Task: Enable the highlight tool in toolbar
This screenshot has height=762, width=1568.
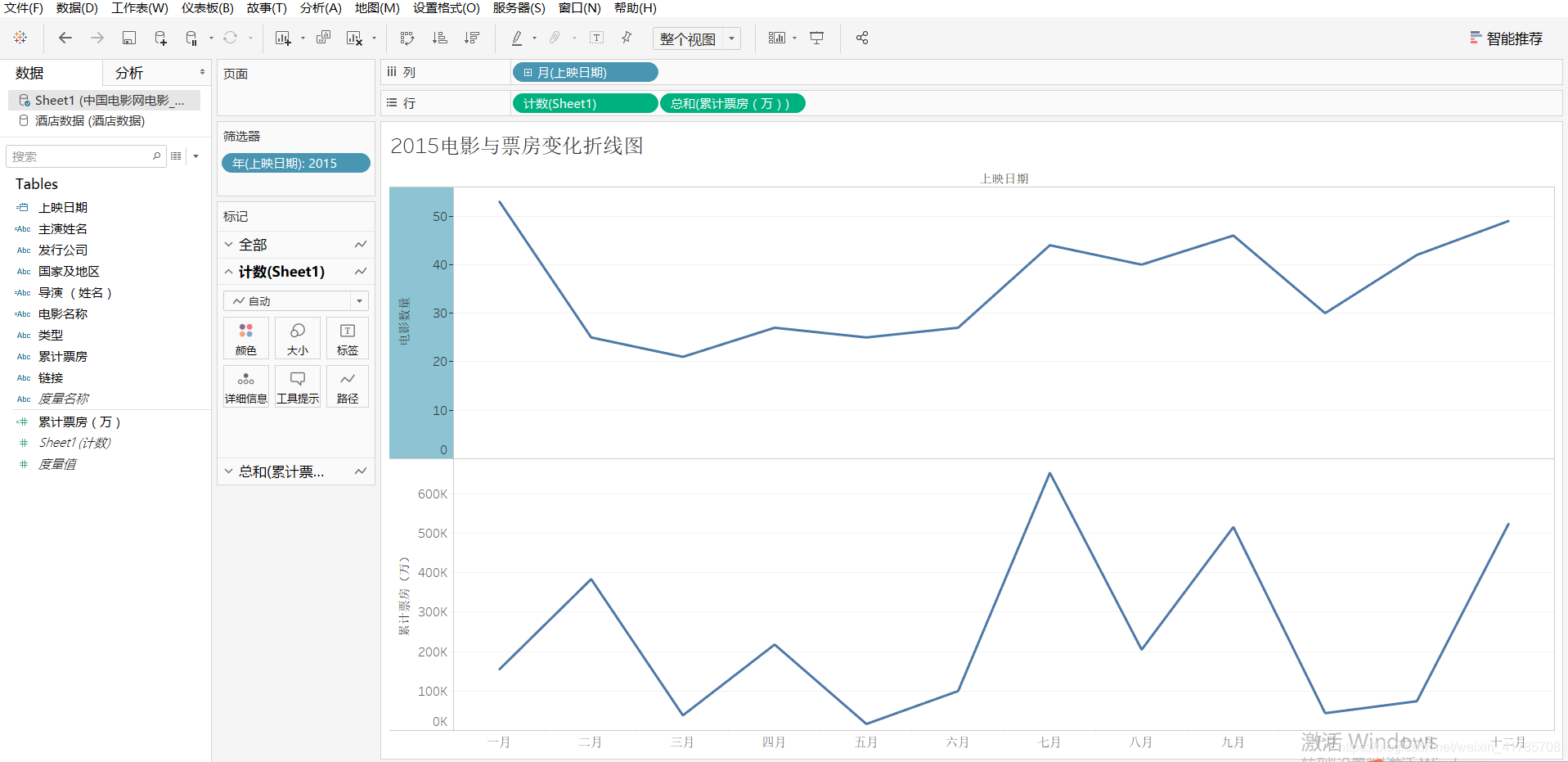Action: tap(518, 38)
